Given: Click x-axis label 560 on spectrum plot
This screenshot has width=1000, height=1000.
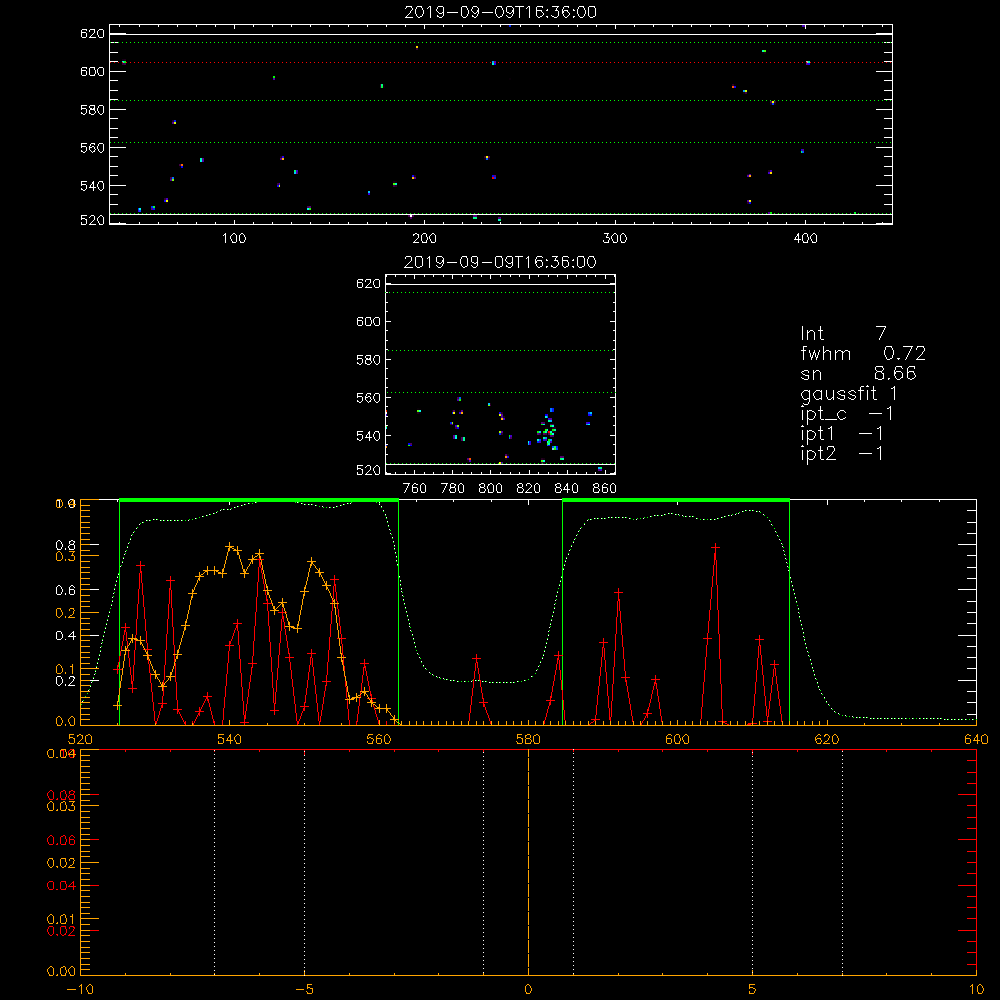Looking at the screenshot, I should pos(379,739).
